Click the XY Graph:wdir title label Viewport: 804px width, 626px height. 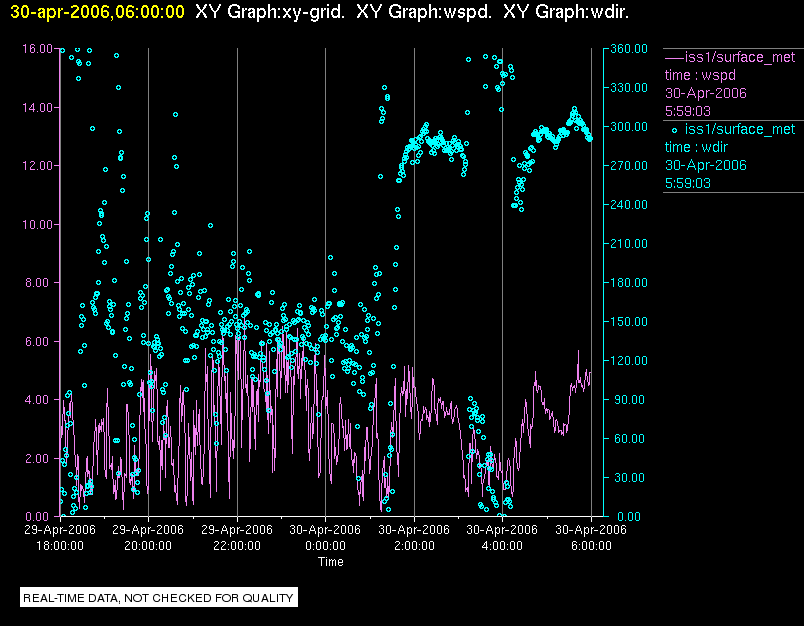(x=566, y=12)
